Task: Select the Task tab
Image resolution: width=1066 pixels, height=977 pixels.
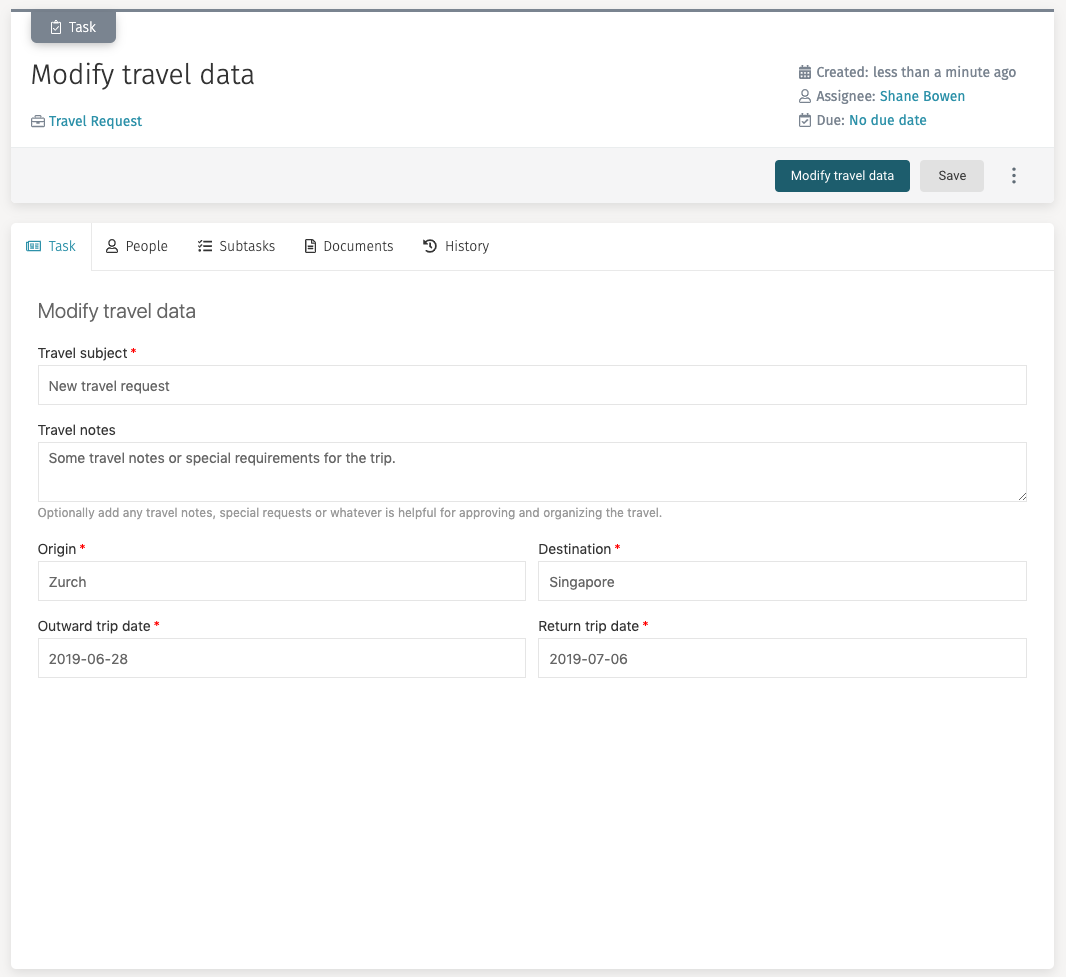Action: pos(51,245)
